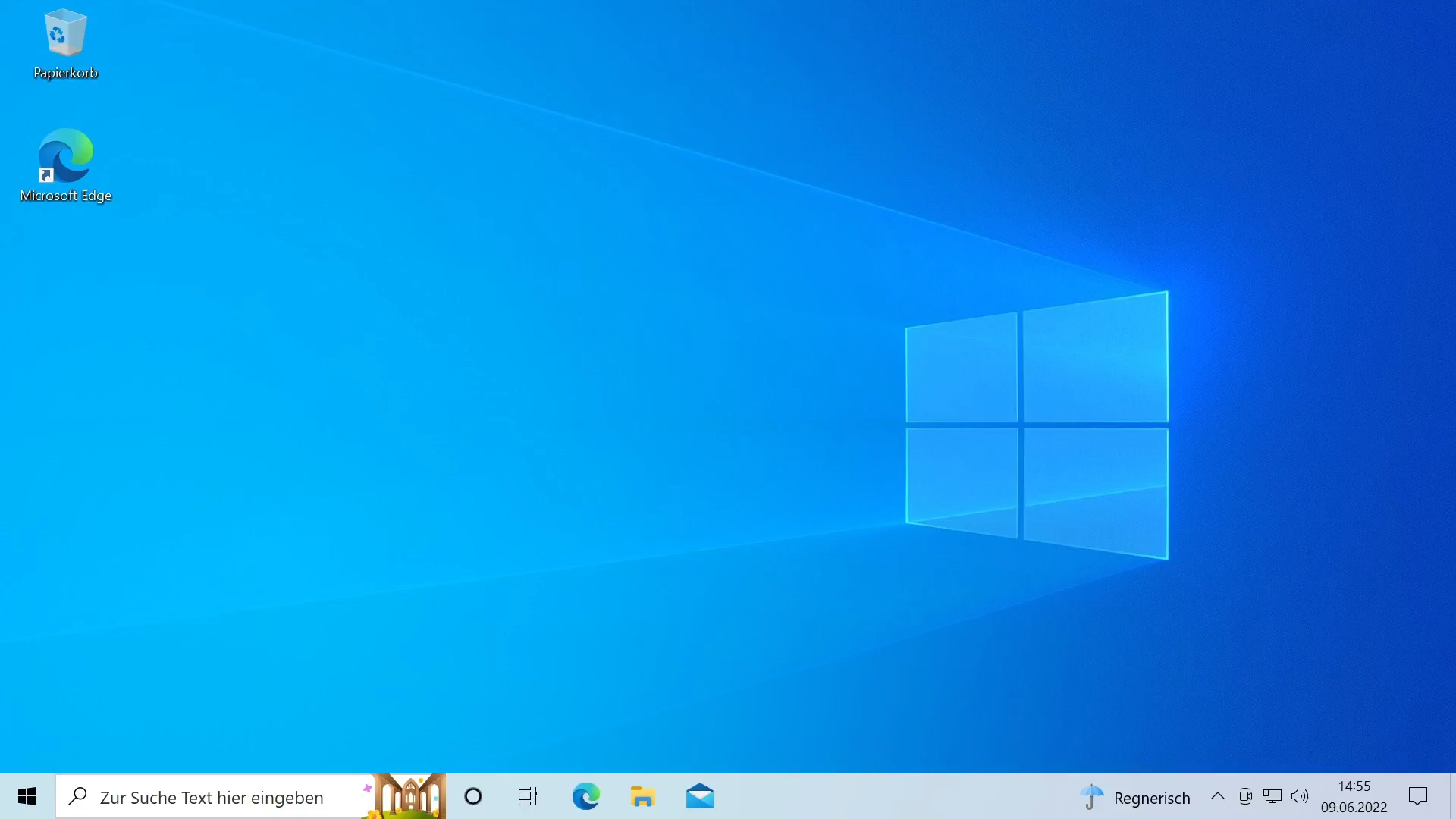Click the search highlights illustration in search box
The width and height of the screenshot is (1456, 819).
pos(406,796)
